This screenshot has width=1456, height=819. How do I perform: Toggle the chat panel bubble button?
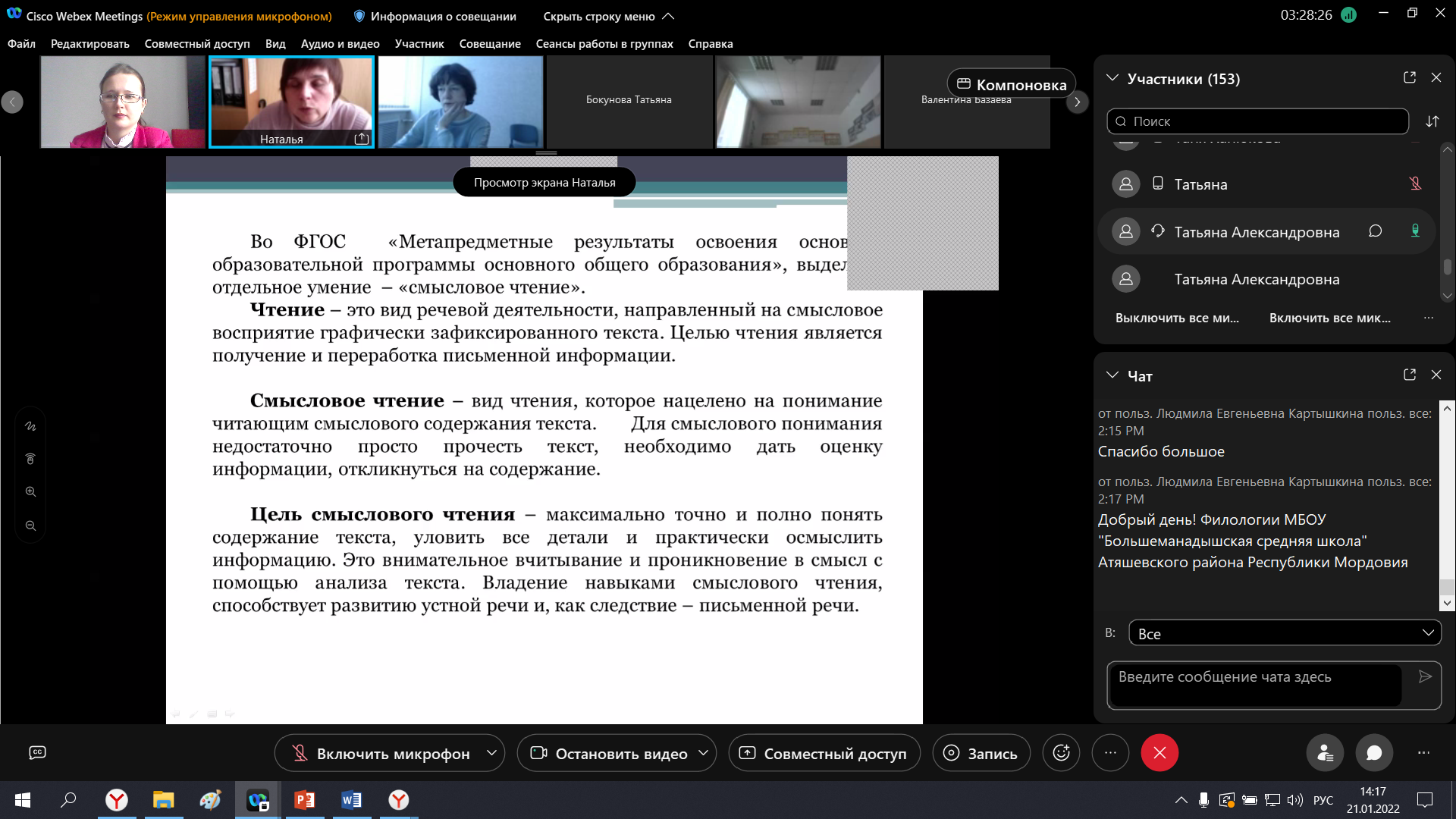(1374, 753)
